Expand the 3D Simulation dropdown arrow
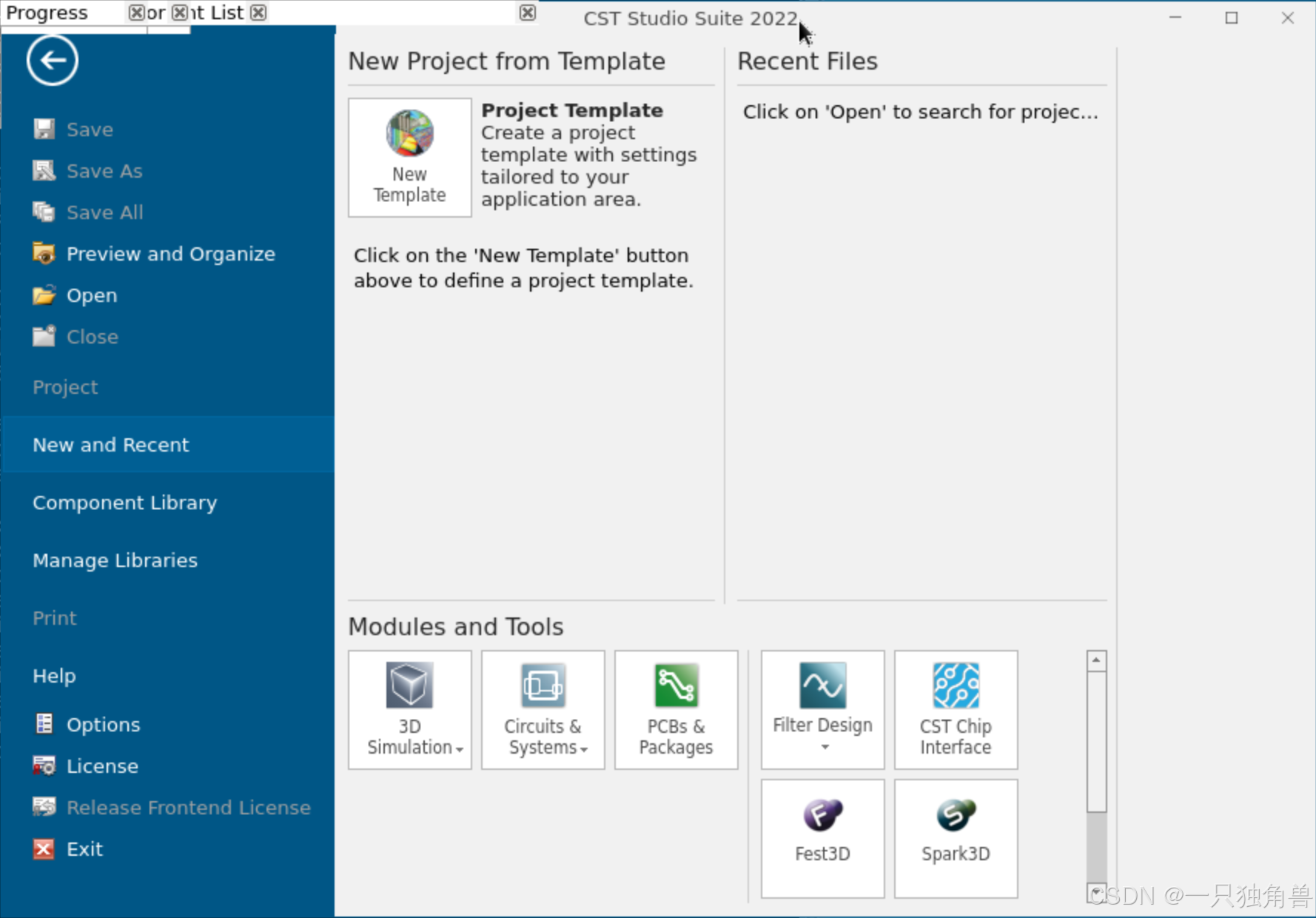Image resolution: width=1316 pixels, height=918 pixels. click(460, 749)
